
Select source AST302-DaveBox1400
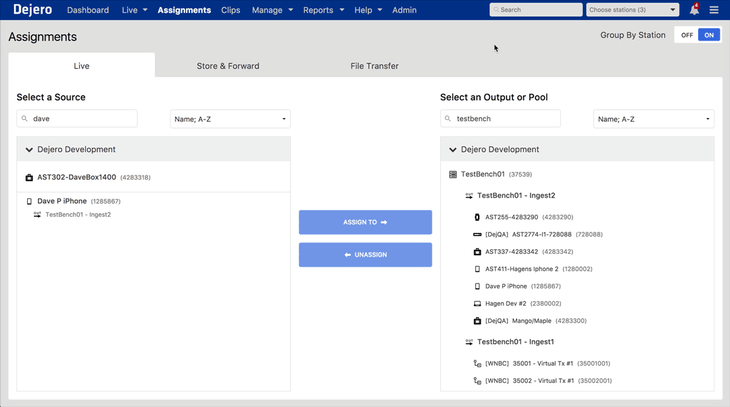154,177
